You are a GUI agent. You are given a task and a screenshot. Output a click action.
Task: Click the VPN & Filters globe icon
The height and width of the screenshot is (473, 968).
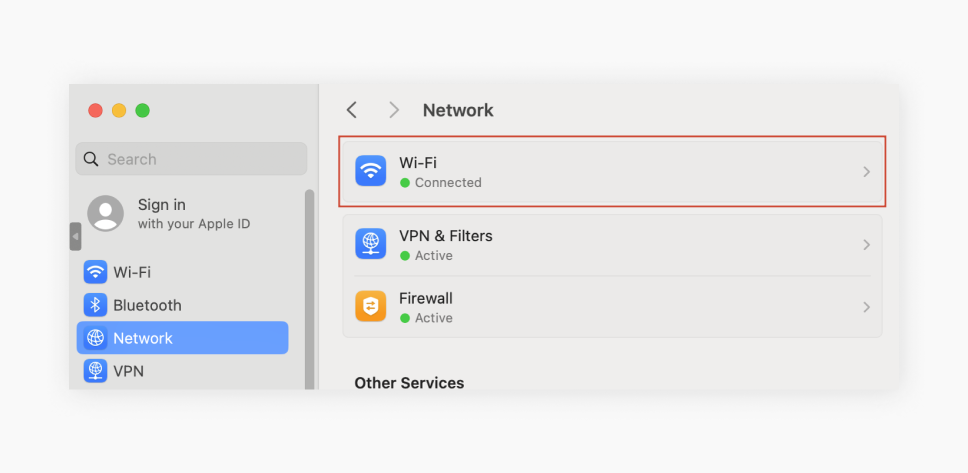click(x=370, y=244)
